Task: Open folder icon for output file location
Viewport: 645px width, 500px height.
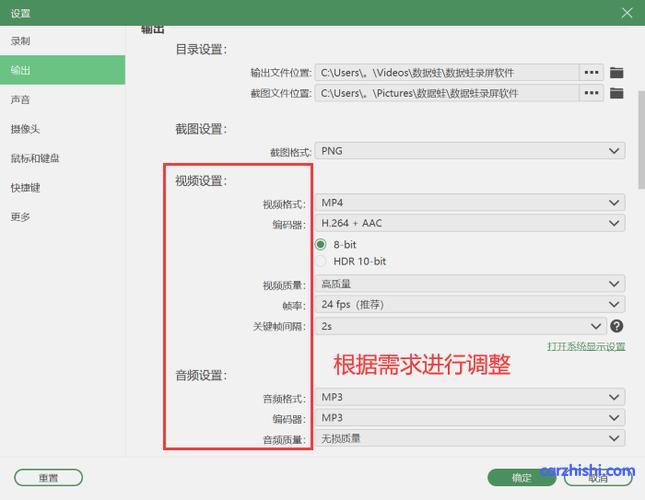Action: tap(616, 73)
